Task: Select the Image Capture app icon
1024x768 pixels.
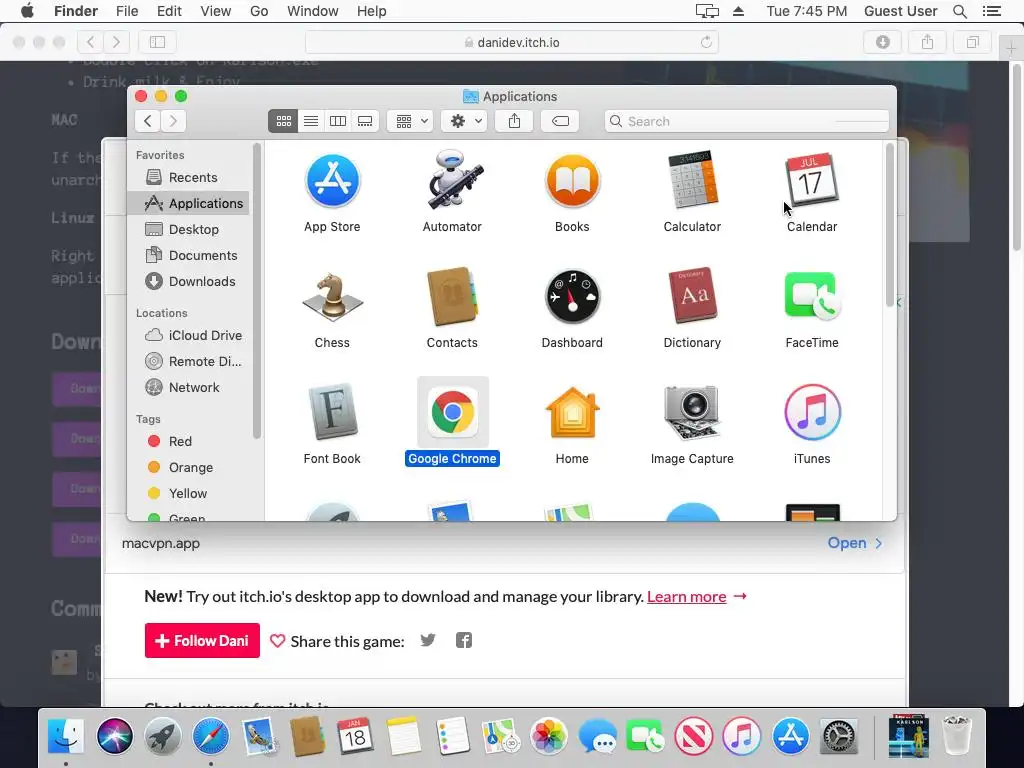Action: point(692,413)
